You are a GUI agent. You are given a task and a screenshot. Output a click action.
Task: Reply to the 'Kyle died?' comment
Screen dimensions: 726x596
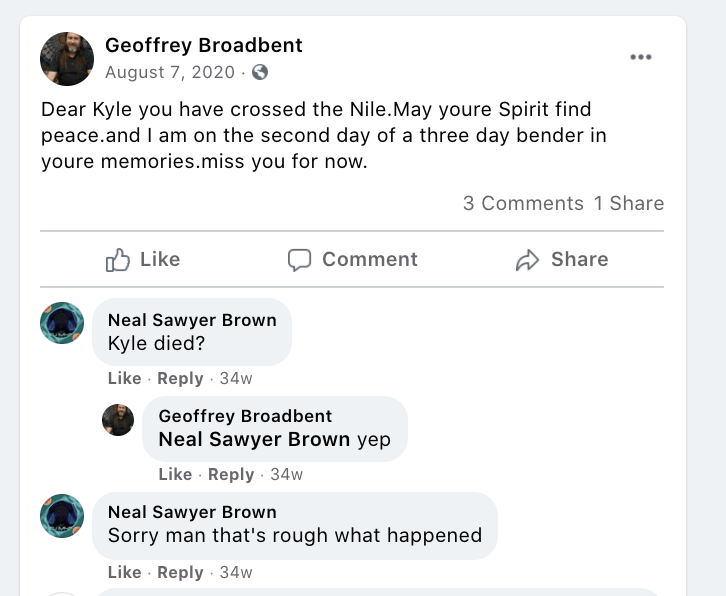coord(180,378)
